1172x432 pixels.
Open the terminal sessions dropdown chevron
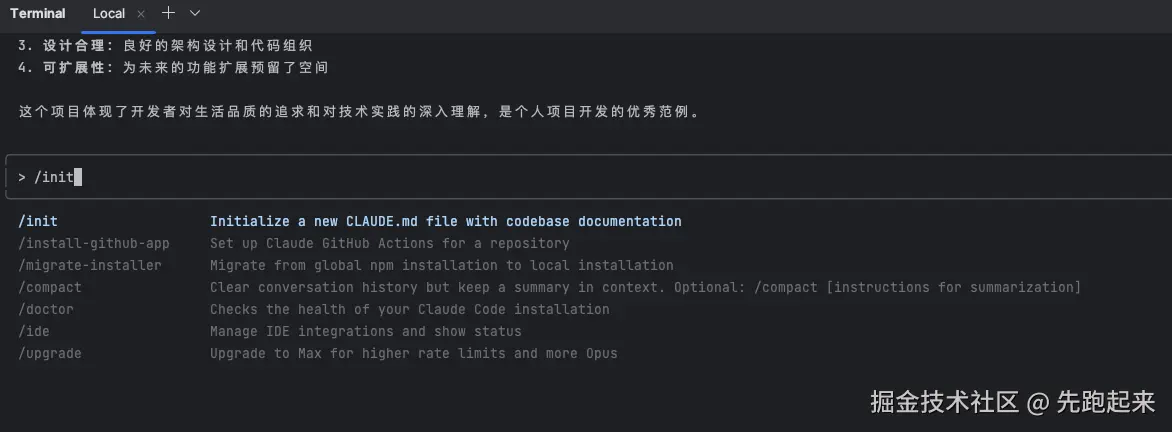coord(195,13)
